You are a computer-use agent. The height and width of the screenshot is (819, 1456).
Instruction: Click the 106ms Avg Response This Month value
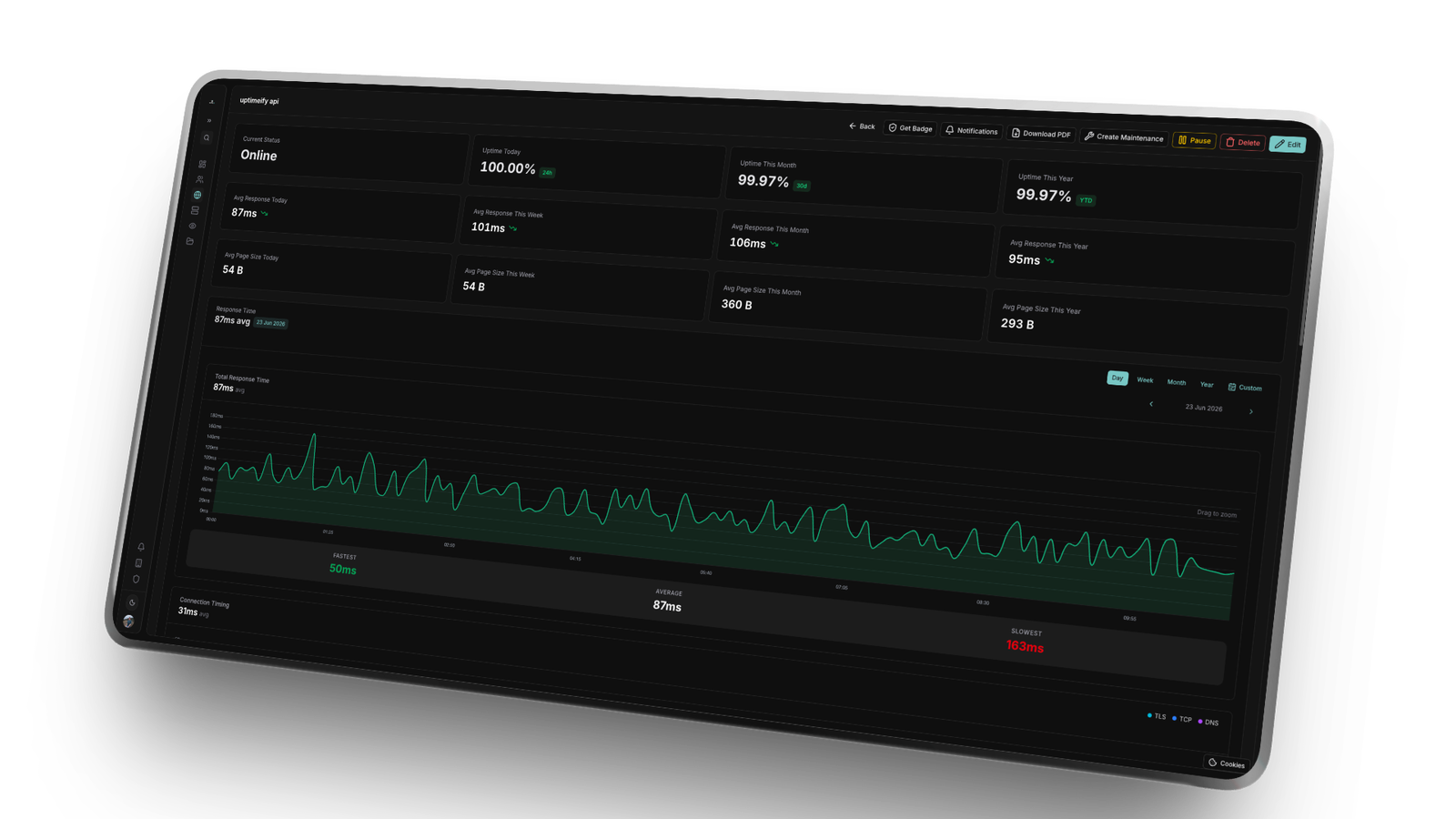(x=747, y=243)
